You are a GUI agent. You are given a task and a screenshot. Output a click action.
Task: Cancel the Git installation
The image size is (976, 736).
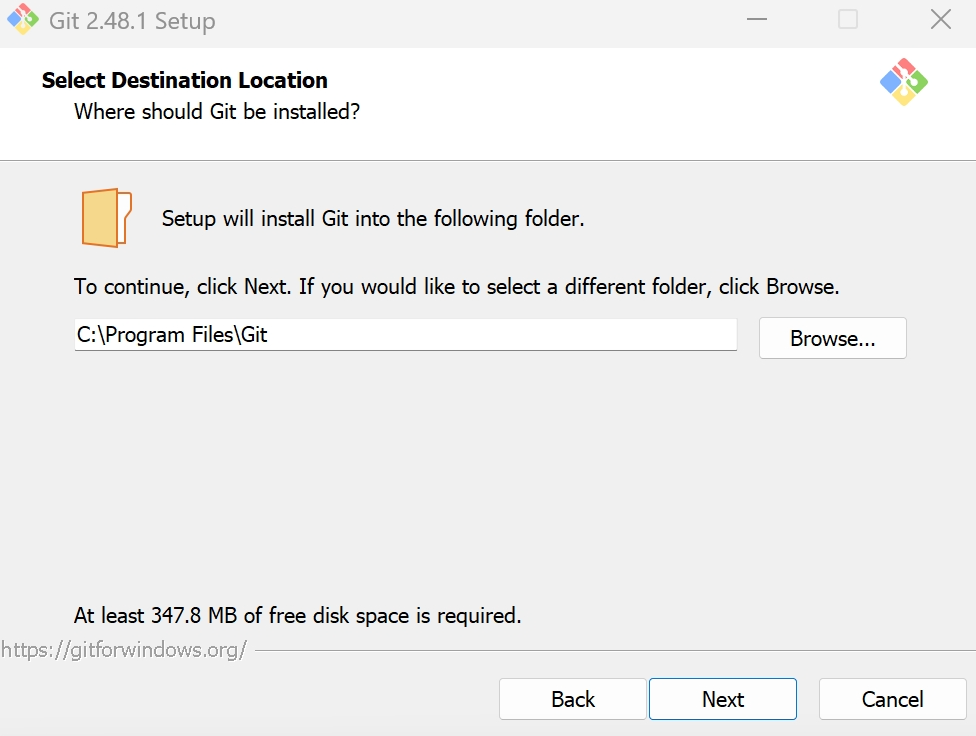click(892, 699)
